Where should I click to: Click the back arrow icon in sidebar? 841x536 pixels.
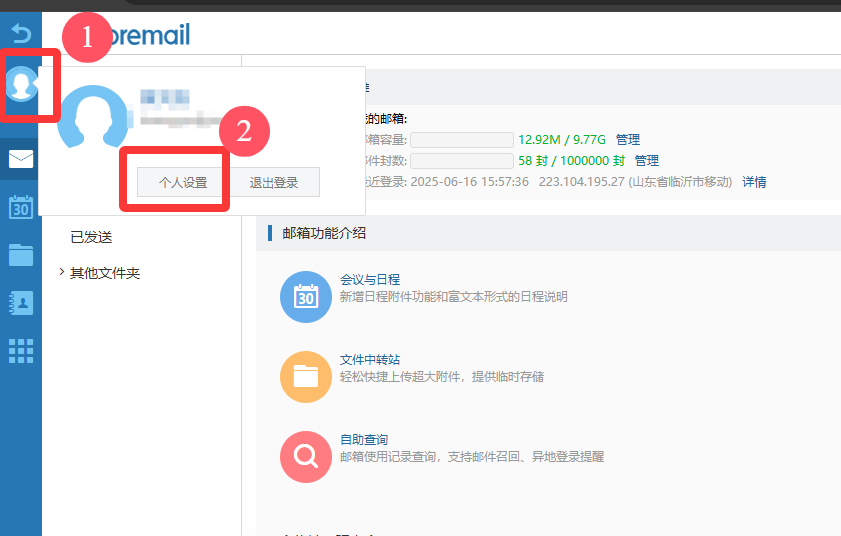coord(20,33)
